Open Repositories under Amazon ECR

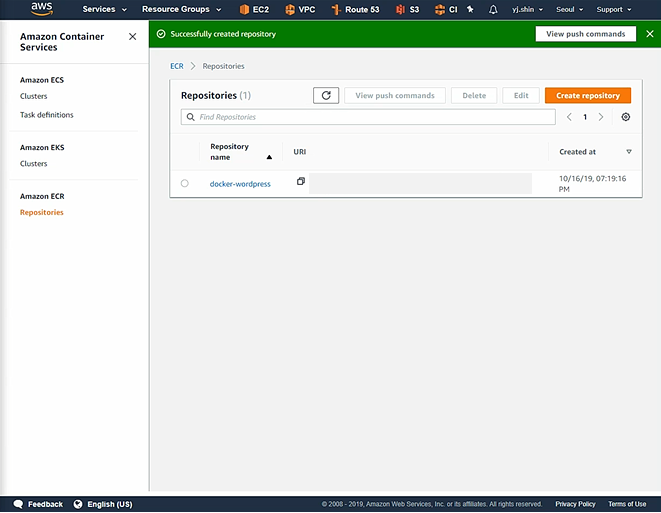[x=41, y=212]
